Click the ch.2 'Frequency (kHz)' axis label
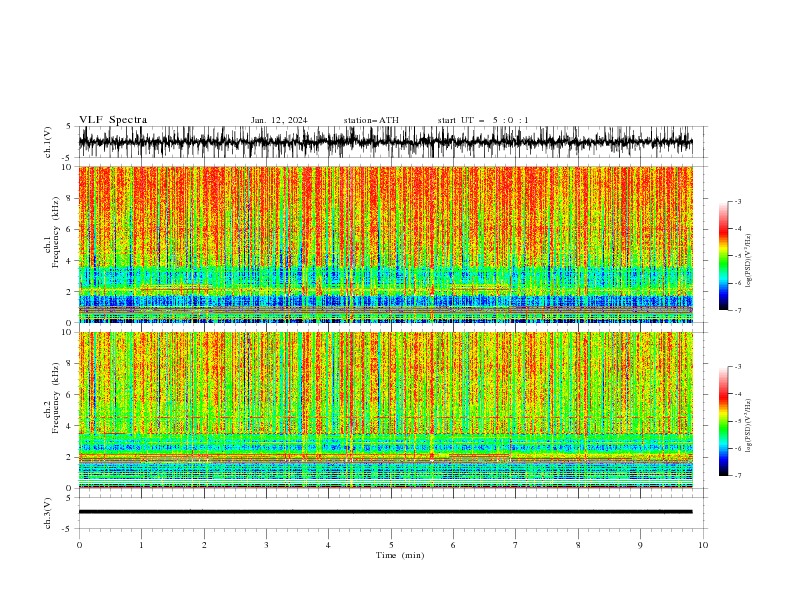 (x=55, y=397)
